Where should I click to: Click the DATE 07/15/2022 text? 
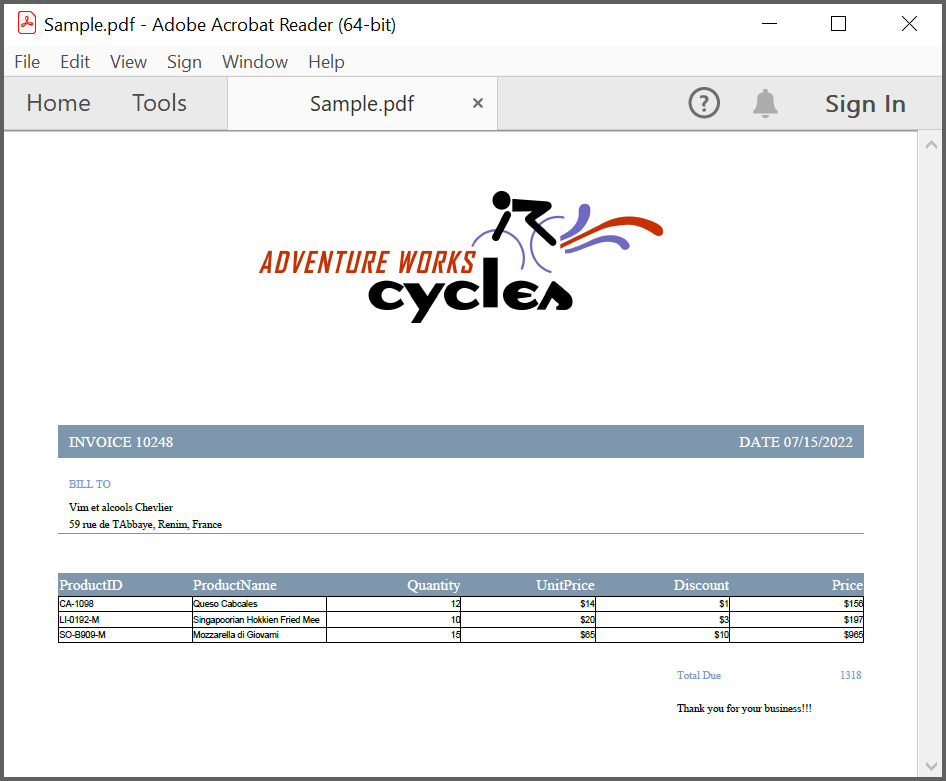point(796,442)
